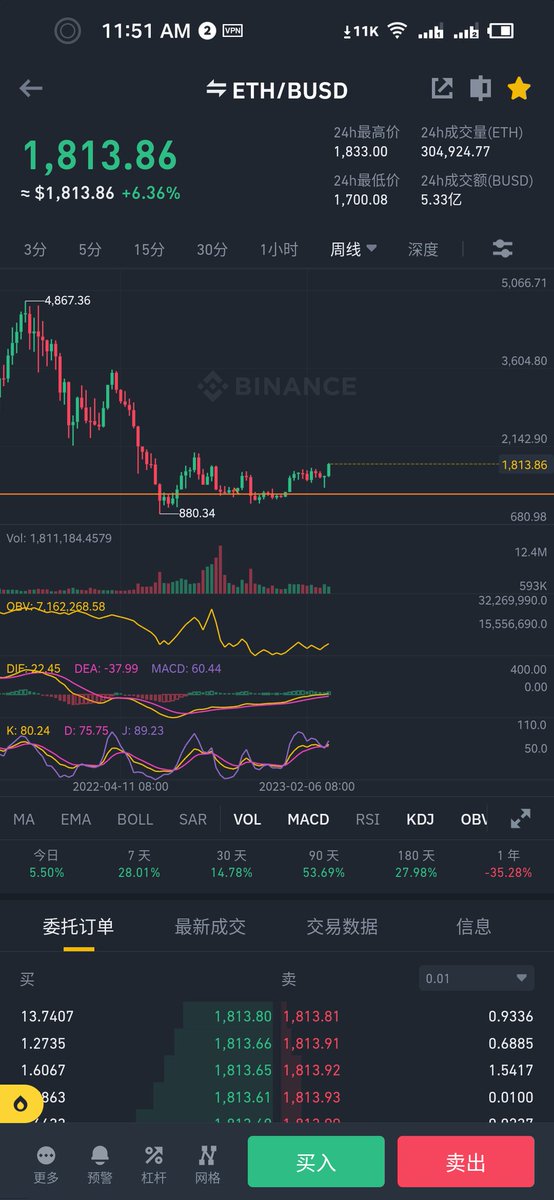Tap the 4,867.36 chart high label

[x=69, y=300]
